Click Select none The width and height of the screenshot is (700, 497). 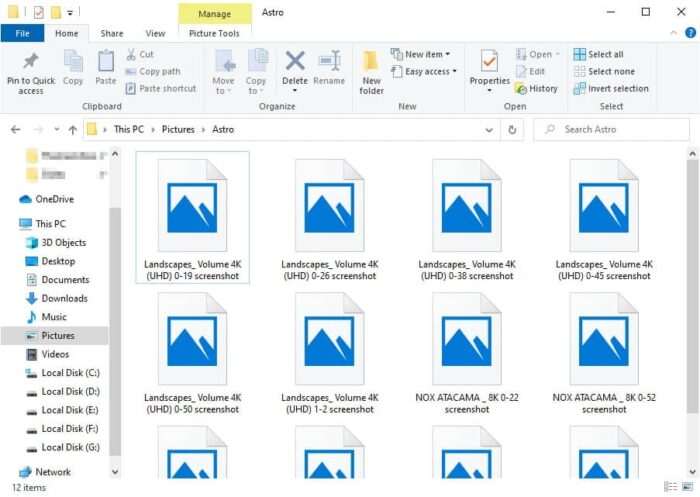604,71
